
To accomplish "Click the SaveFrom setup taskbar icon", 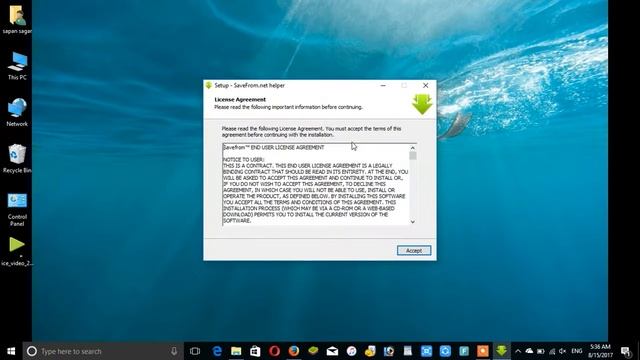I will [502, 351].
